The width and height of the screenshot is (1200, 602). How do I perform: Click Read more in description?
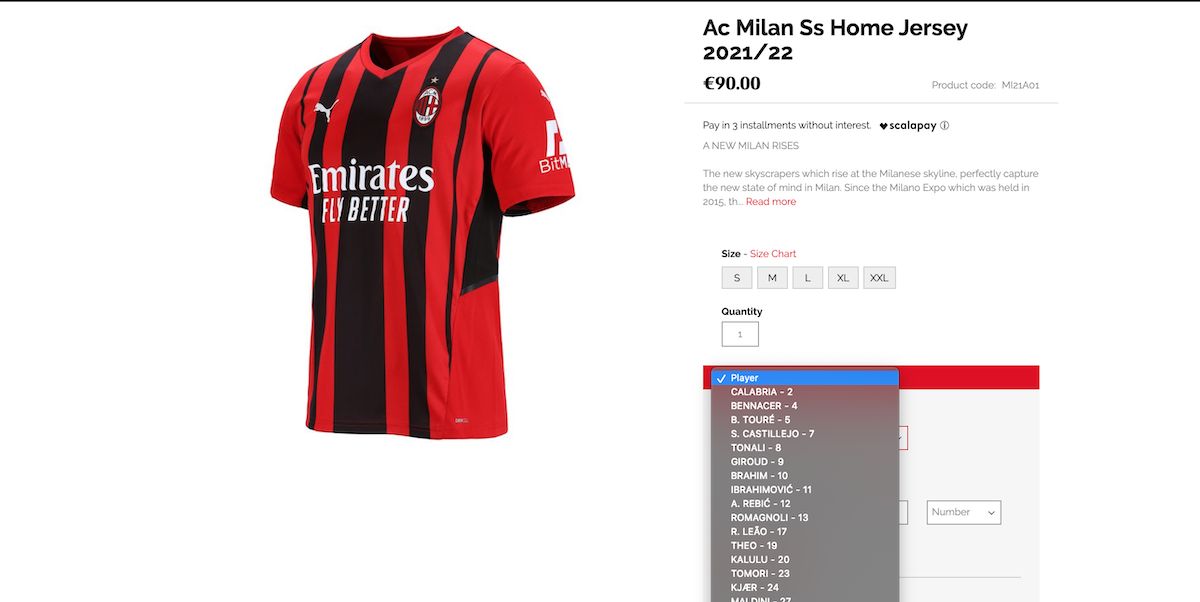771,202
